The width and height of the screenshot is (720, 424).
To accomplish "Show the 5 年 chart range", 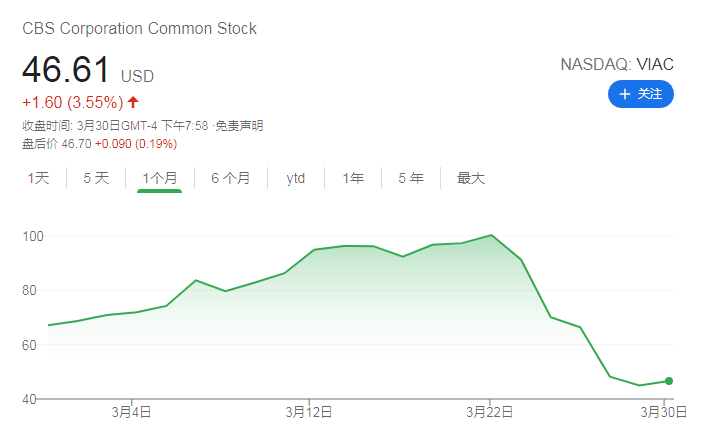I will (x=411, y=178).
